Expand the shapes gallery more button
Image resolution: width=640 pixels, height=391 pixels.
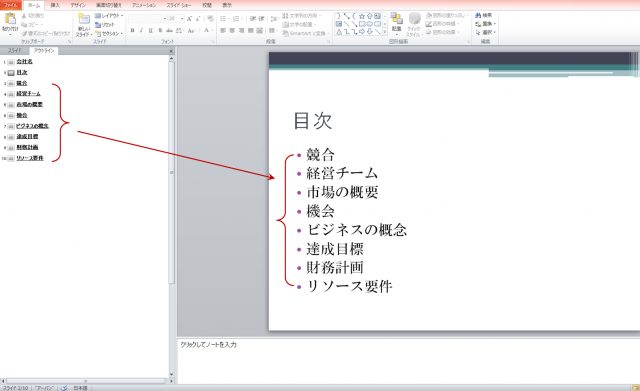(x=384, y=31)
